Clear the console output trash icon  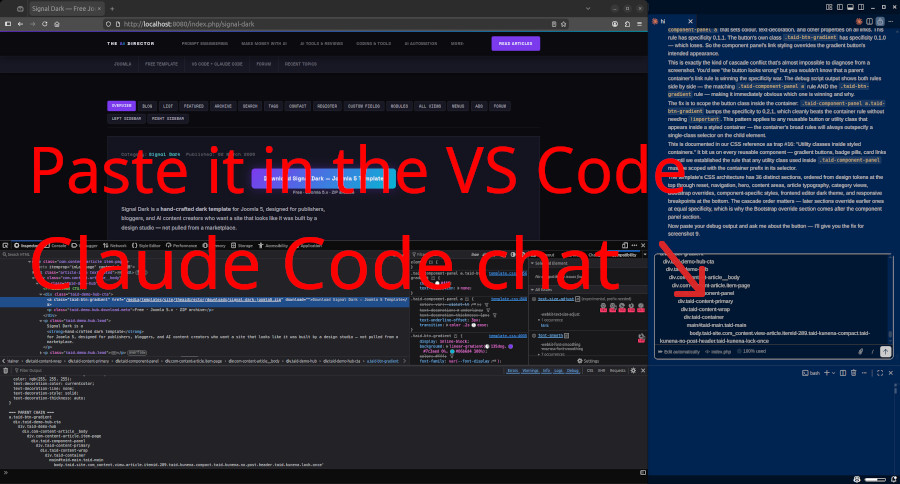[6, 371]
